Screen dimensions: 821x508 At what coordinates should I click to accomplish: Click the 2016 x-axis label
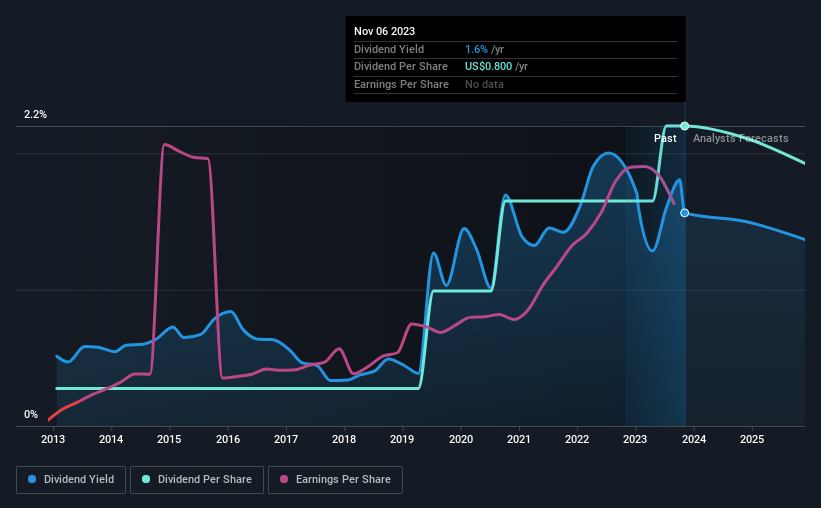[x=228, y=439]
